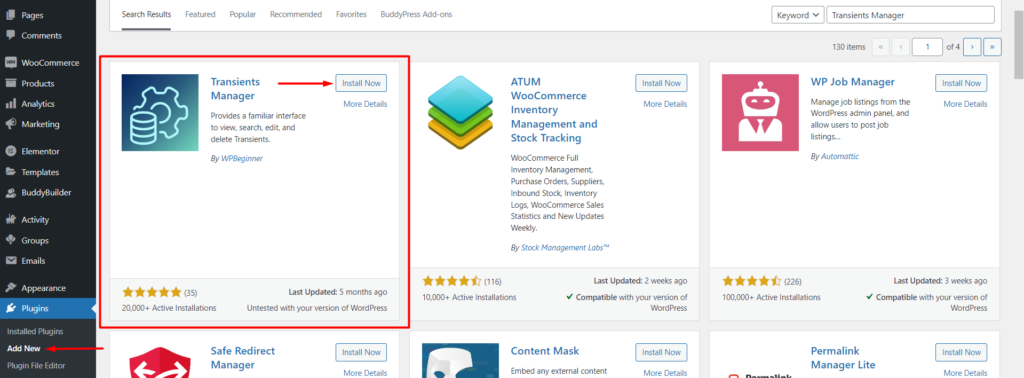Click the Emails envelope icon
The image size is (1024, 378).
pyautogui.click(x=10, y=260)
